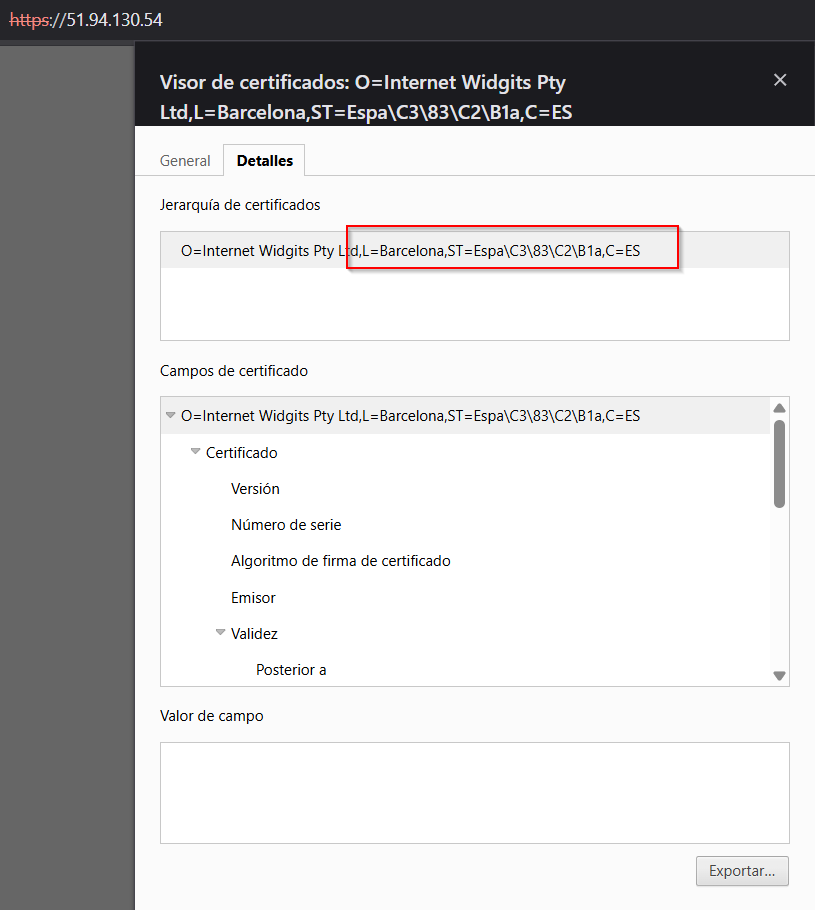The width and height of the screenshot is (815, 910).
Task: Click the Exportar button
Action: [742, 871]
